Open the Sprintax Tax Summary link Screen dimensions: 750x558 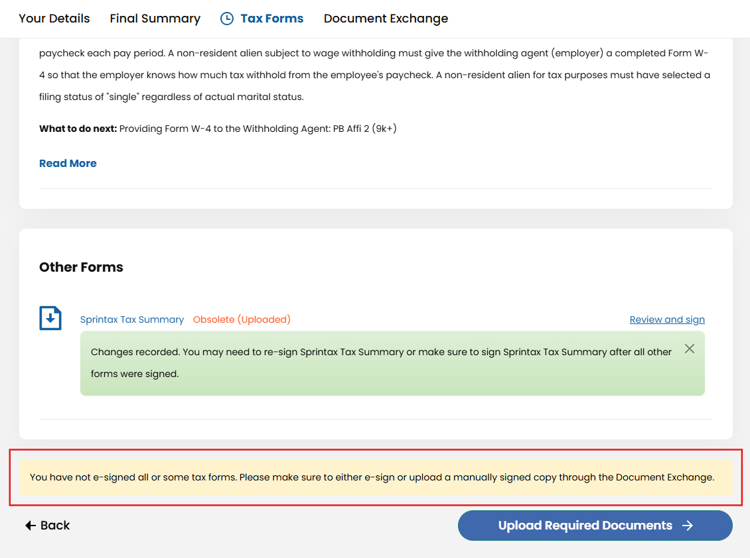132,319
